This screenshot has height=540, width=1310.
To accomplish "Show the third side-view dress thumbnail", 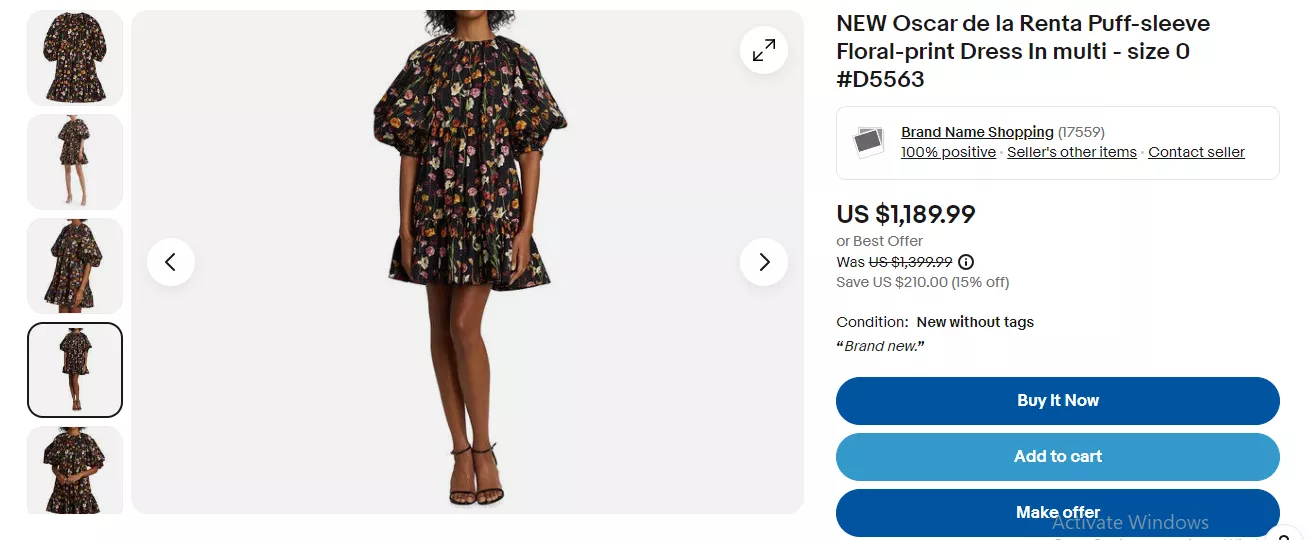I will tap(75, 266).
